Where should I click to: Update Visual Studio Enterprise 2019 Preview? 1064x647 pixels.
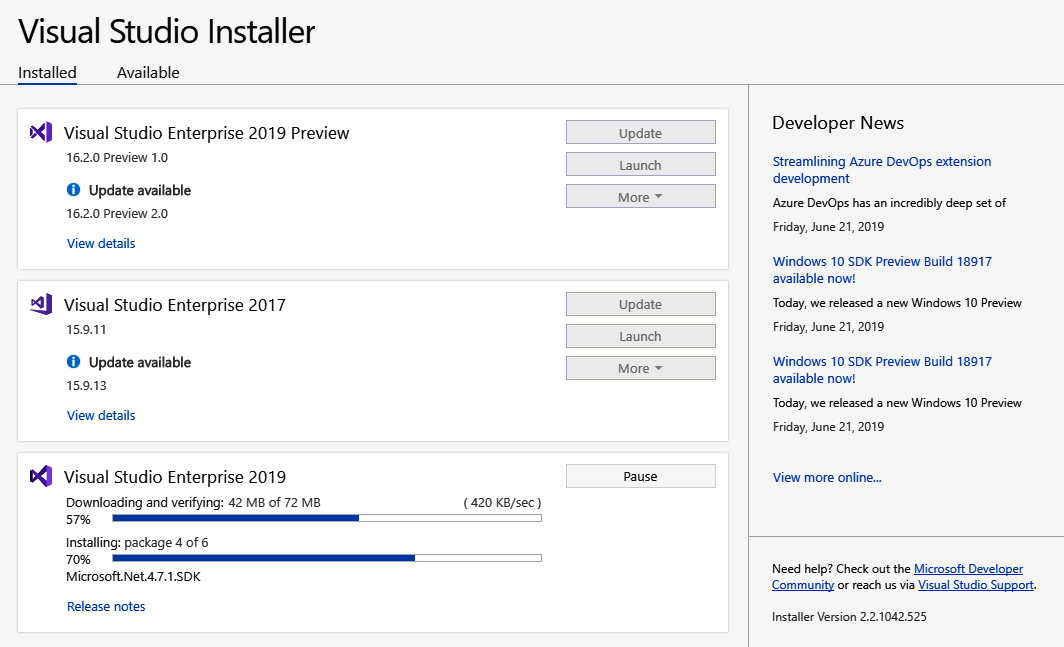(x=640, y=133)
